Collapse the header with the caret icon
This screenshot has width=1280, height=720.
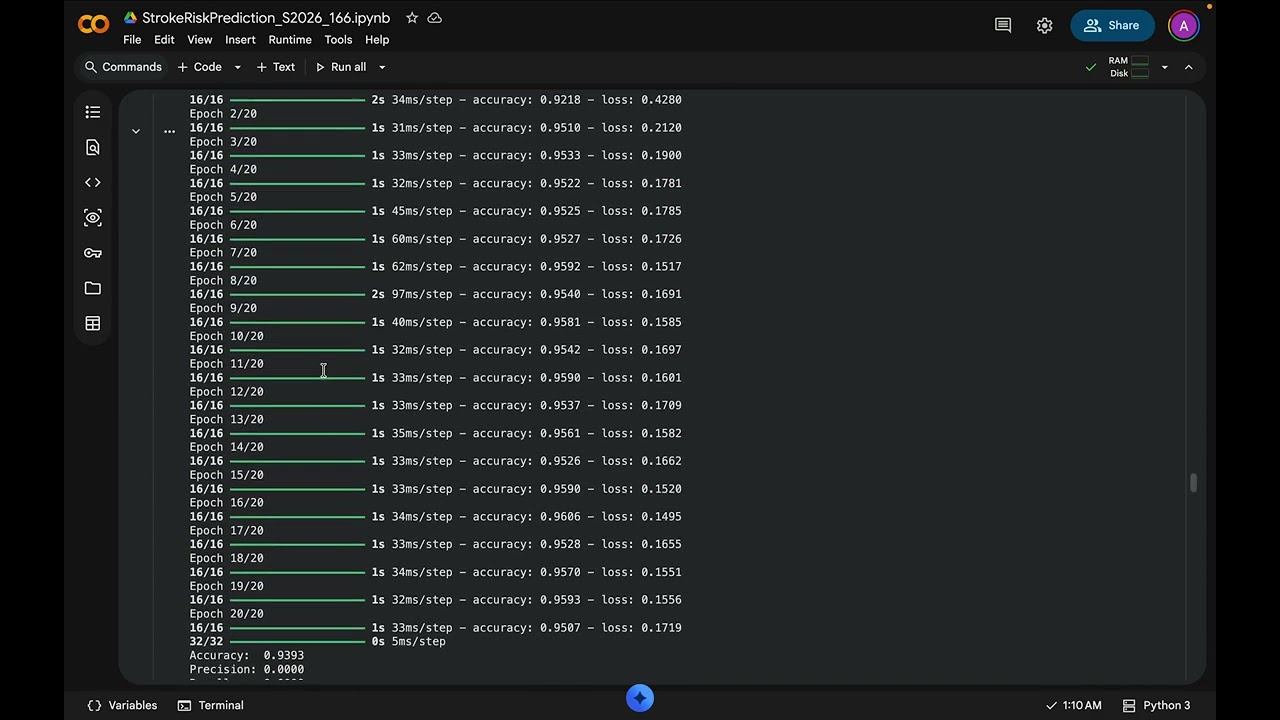click(x=1188, y=67)
